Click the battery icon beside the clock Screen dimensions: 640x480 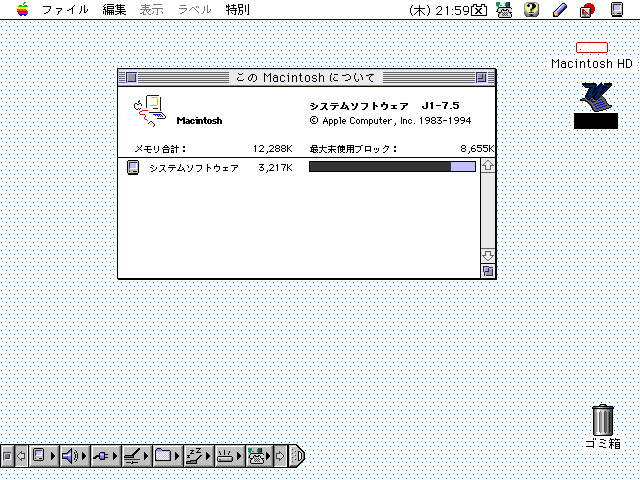(x=479, y=10)
